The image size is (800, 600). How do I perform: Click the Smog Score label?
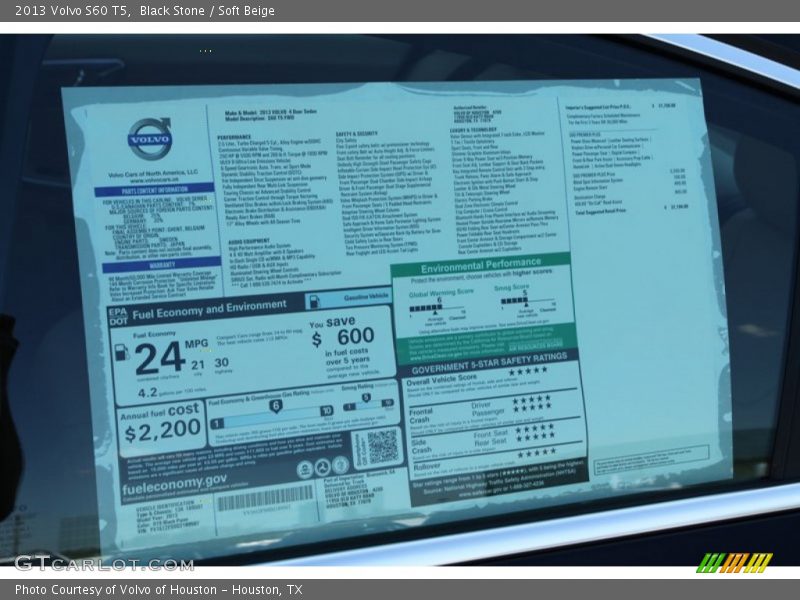[x=511, y=288]
